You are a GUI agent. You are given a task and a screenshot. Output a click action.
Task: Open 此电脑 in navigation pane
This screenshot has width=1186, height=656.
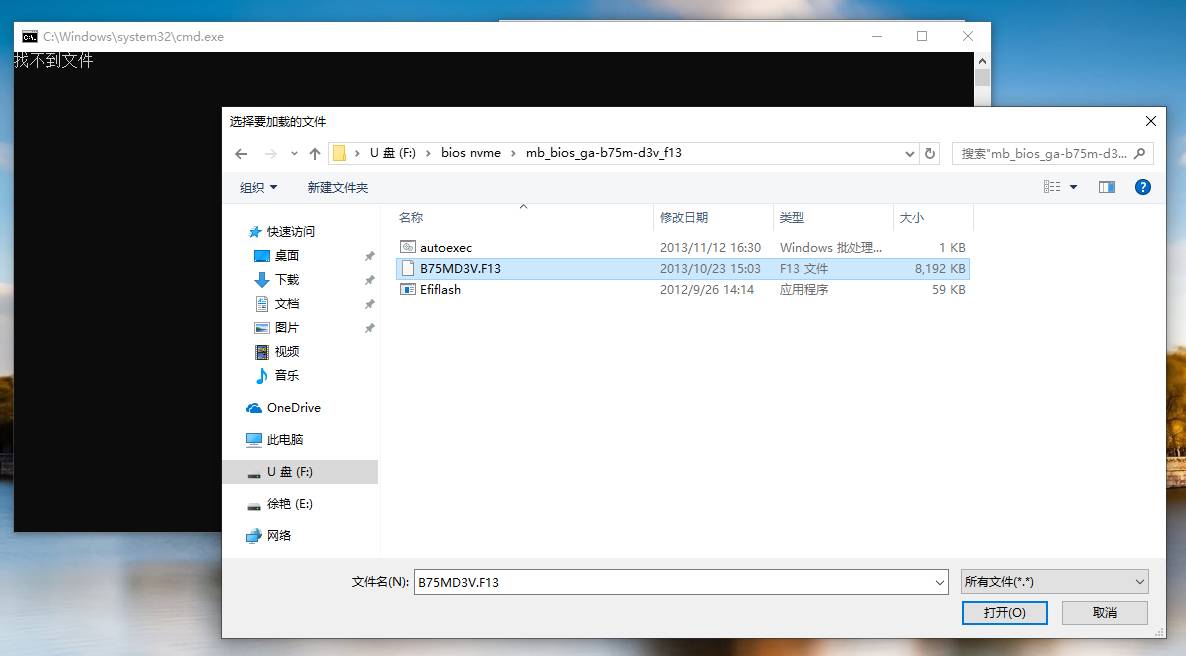click(284, 440)
